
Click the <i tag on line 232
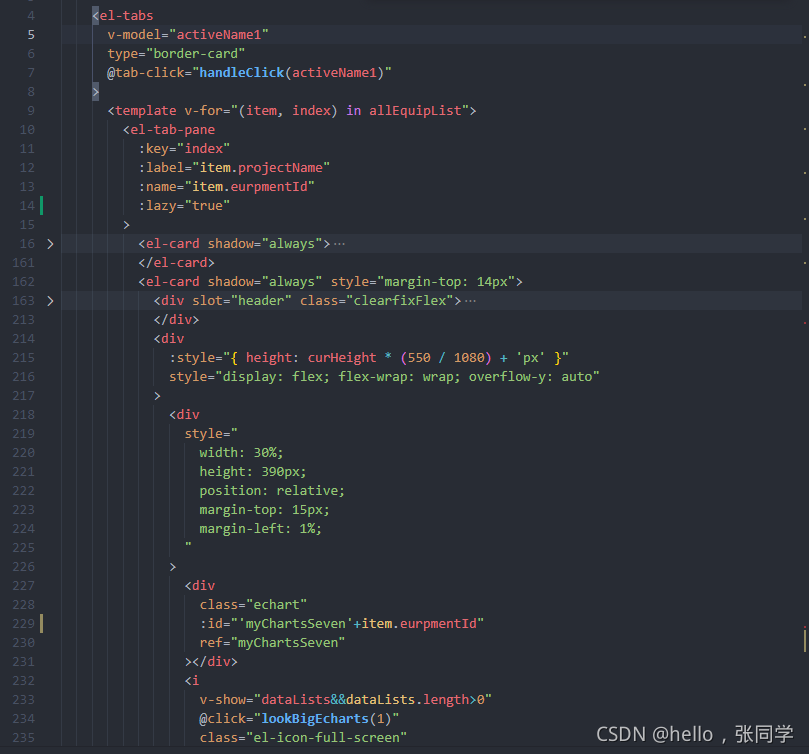tap(192, 681)
